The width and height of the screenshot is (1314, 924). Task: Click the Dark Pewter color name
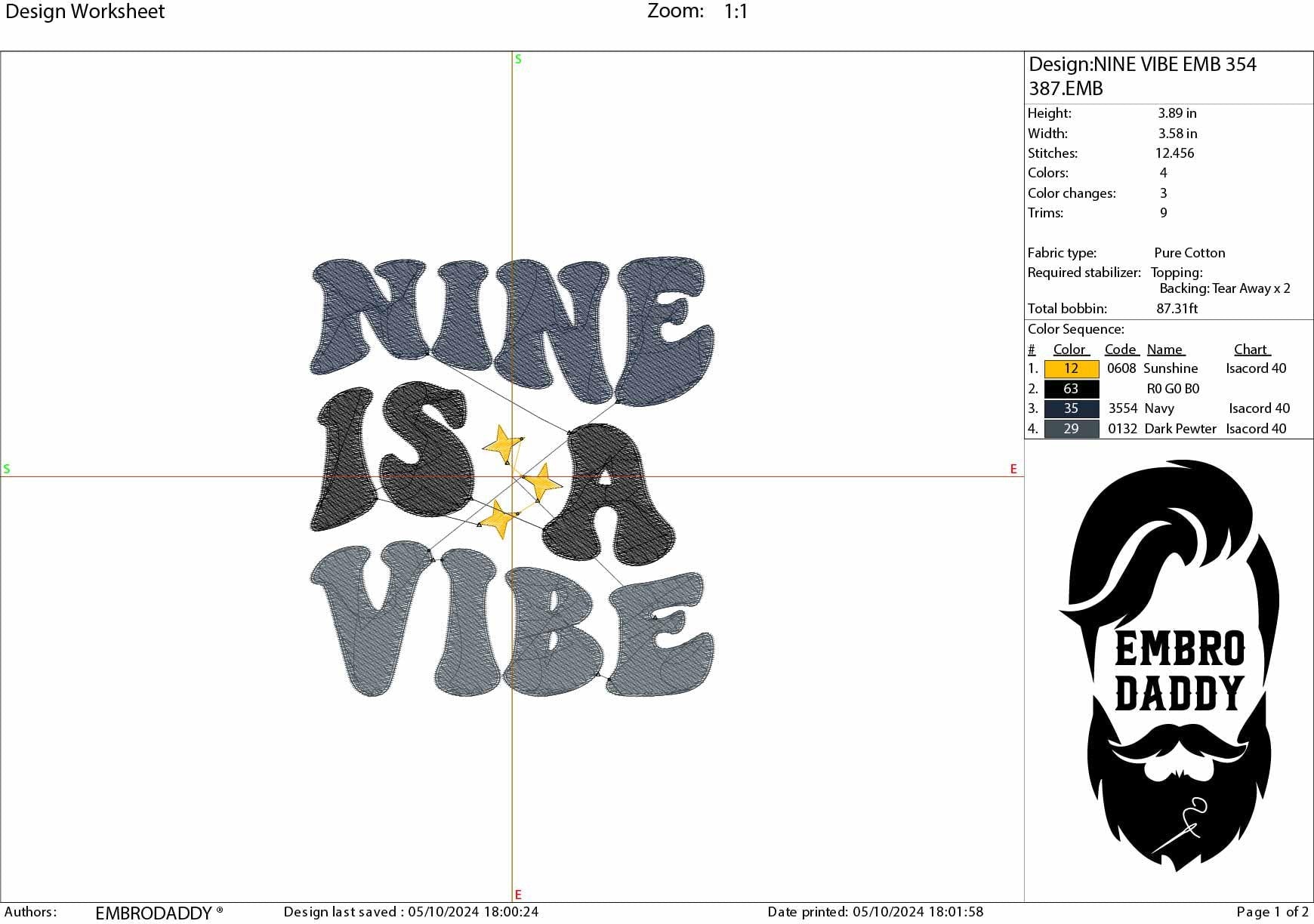point(1180,429)
